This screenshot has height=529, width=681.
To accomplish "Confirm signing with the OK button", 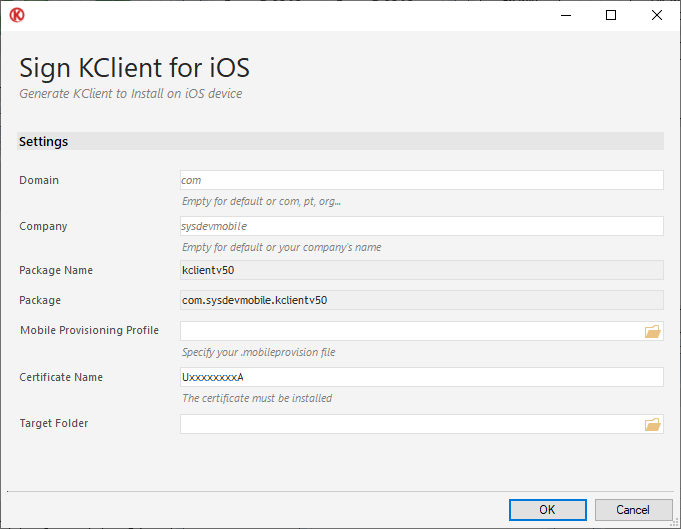I will 548,509.
